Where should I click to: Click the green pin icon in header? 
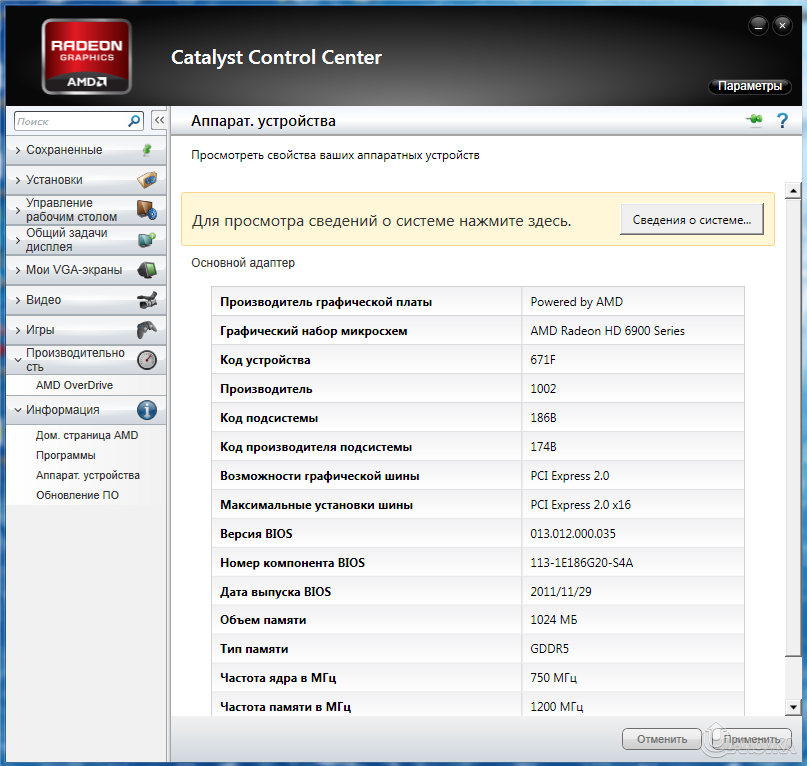click(x=753, y=121)
